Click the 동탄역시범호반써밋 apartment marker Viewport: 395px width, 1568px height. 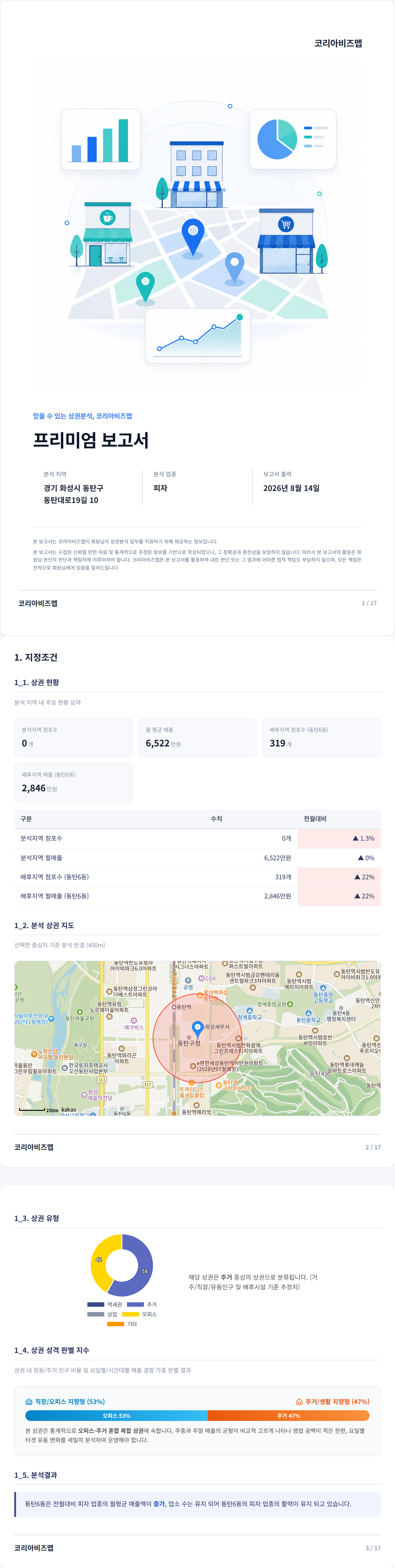315,1031
